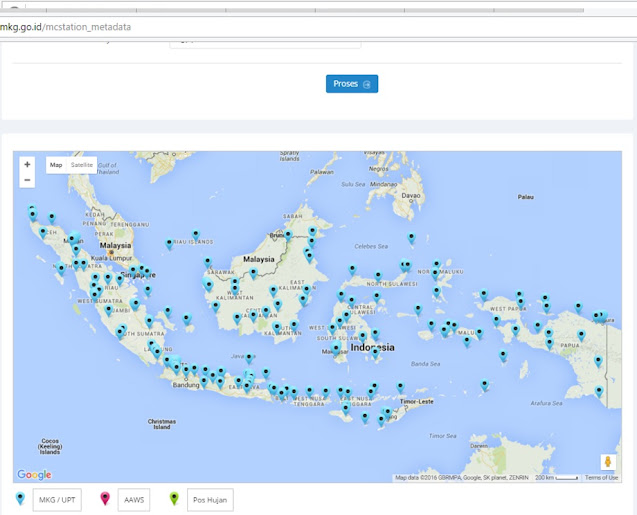This screenshot has width=637, height=515.
Task: Click the Cocos (Keeling) Islands label
Action: (50, 446)
